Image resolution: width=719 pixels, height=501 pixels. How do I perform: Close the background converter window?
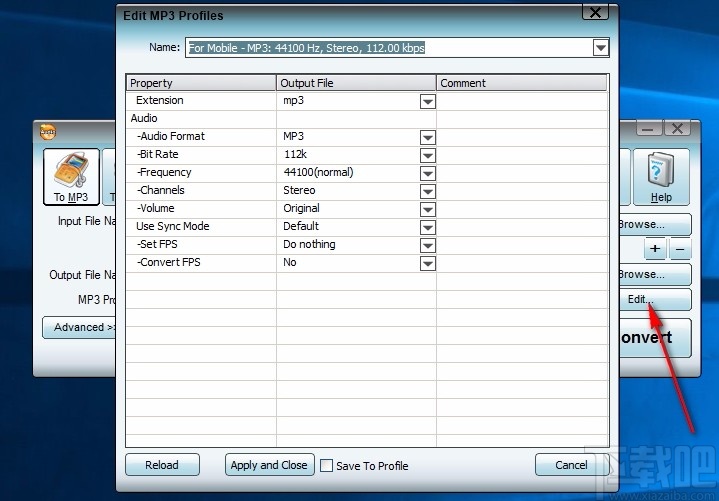677,129
